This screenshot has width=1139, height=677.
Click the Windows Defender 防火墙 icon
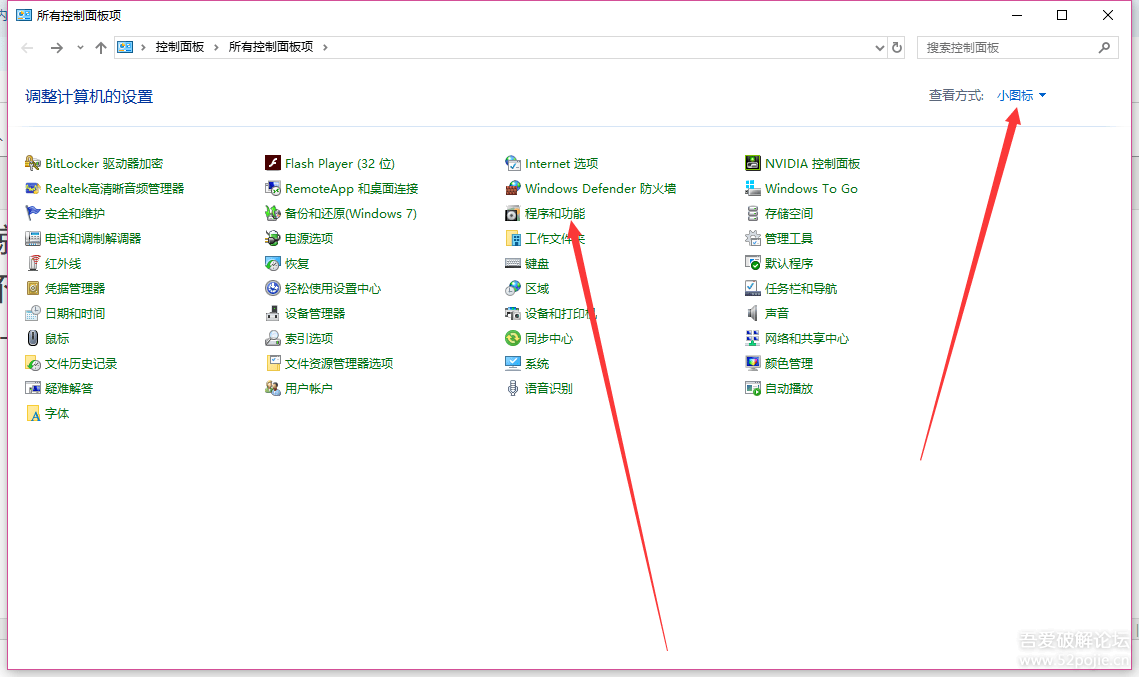513,189
